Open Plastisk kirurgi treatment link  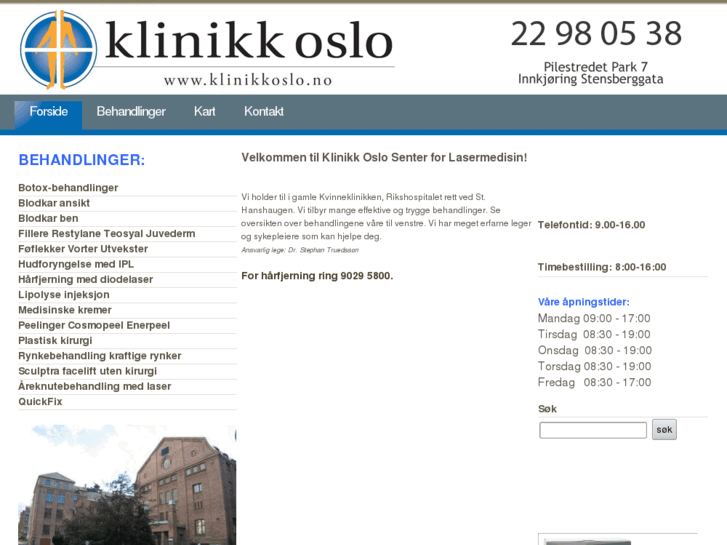55,341
